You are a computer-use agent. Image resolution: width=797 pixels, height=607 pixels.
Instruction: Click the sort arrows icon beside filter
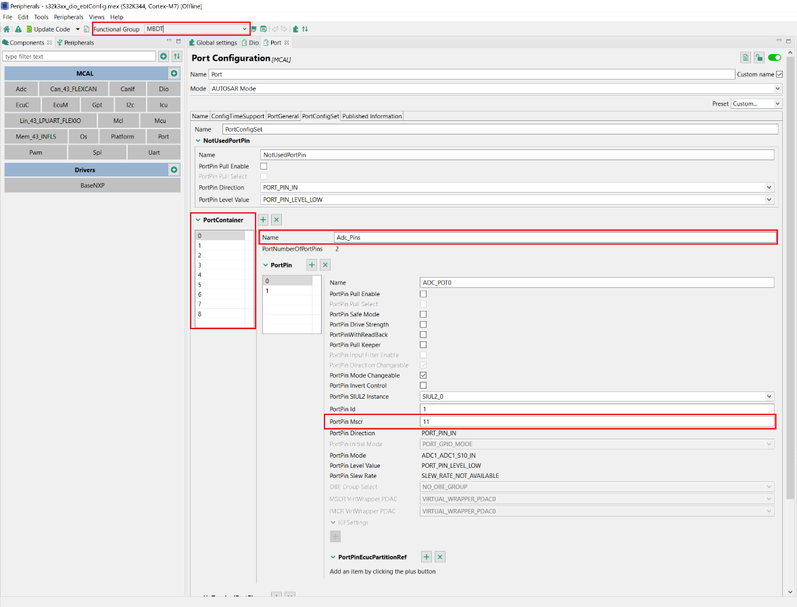click(x=176, y=56)
